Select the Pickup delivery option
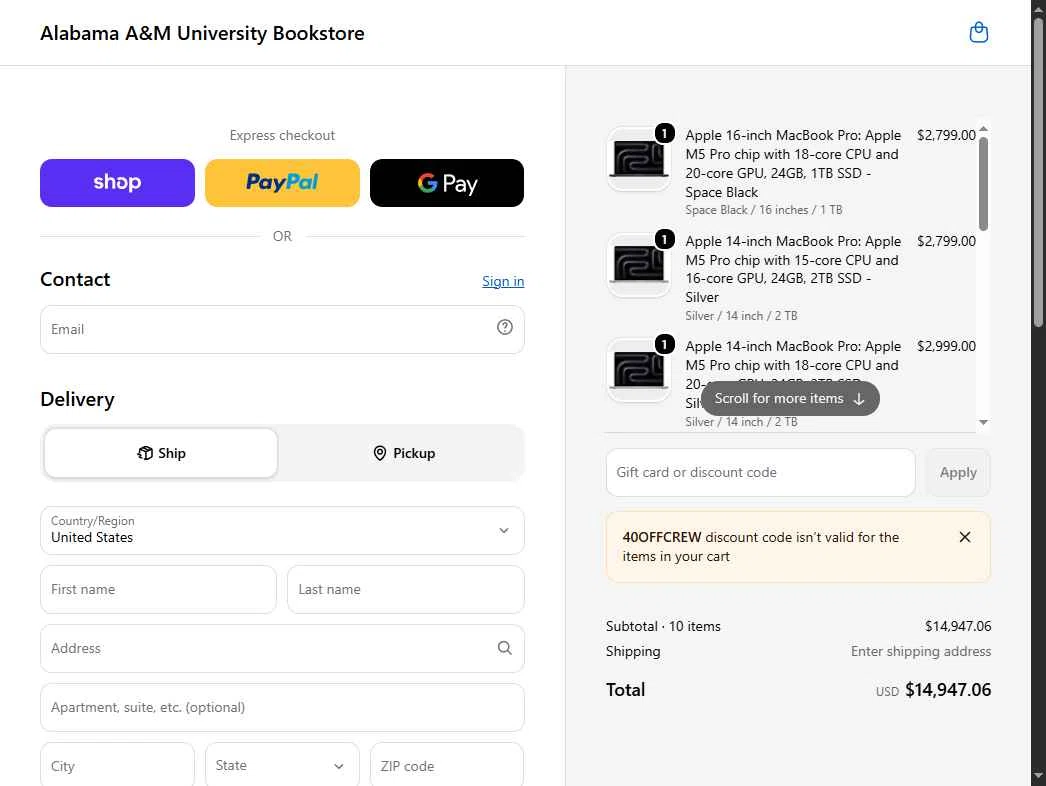 404,453
